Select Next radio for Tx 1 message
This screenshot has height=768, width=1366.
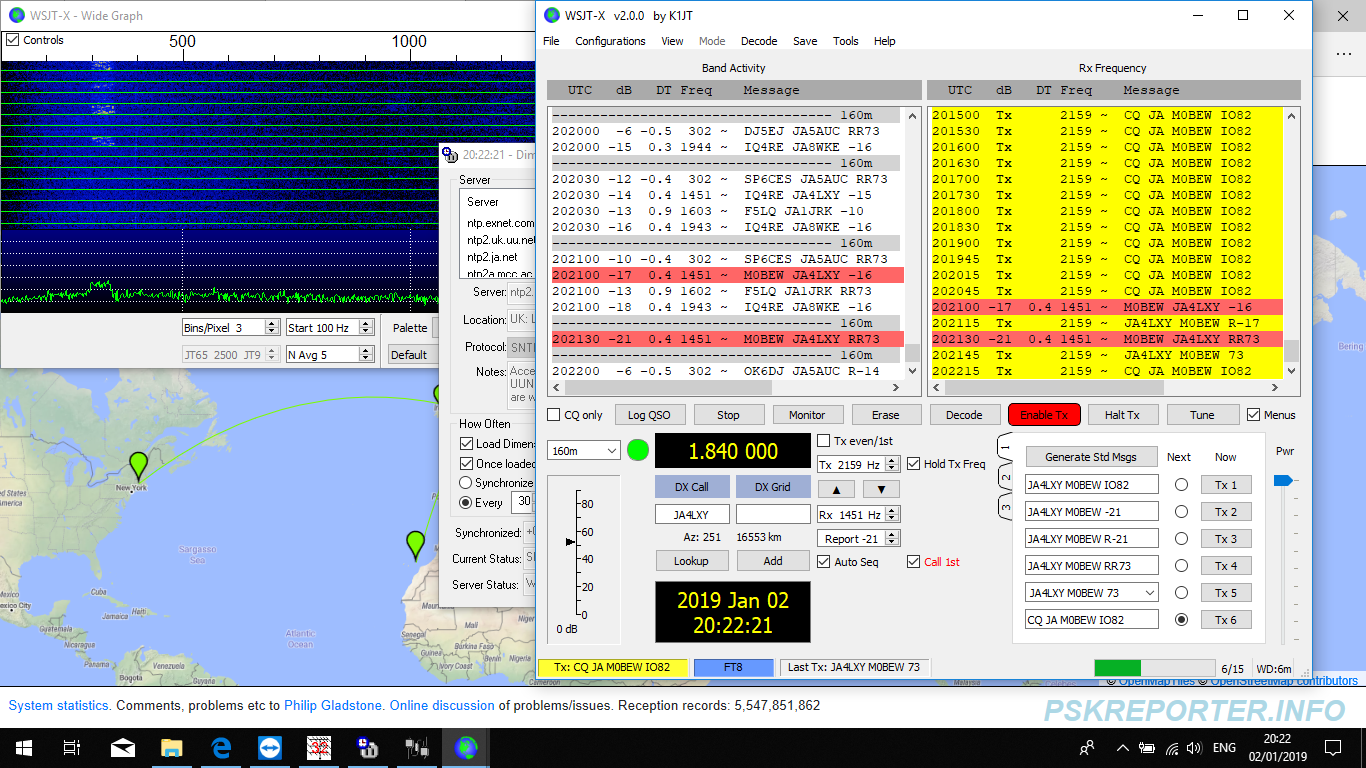[x=1181, y=485]
